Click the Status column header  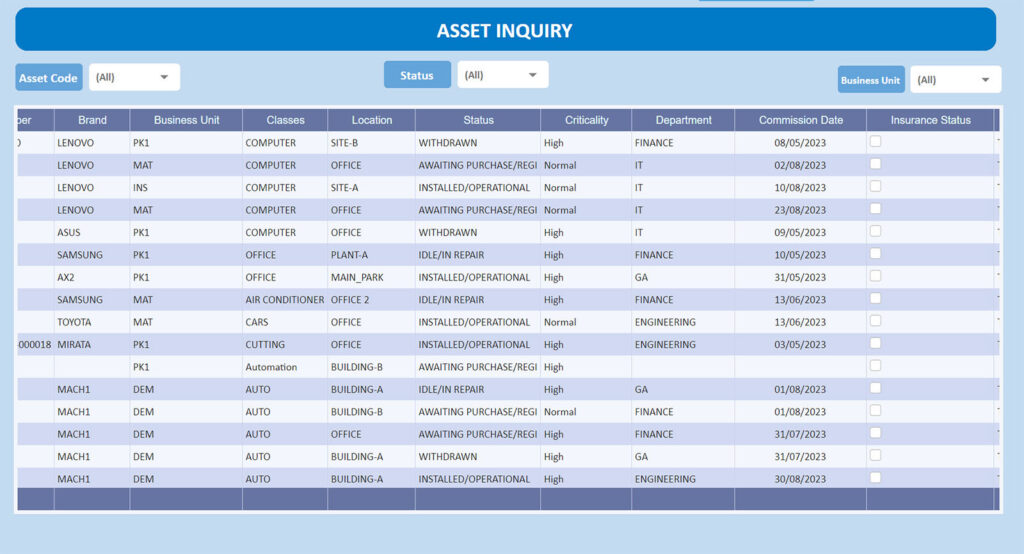click(x=478, y=120)
